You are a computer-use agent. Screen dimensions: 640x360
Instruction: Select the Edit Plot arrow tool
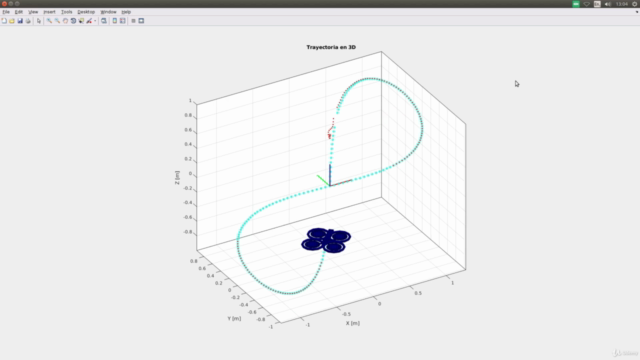click(x=39, y=21)
